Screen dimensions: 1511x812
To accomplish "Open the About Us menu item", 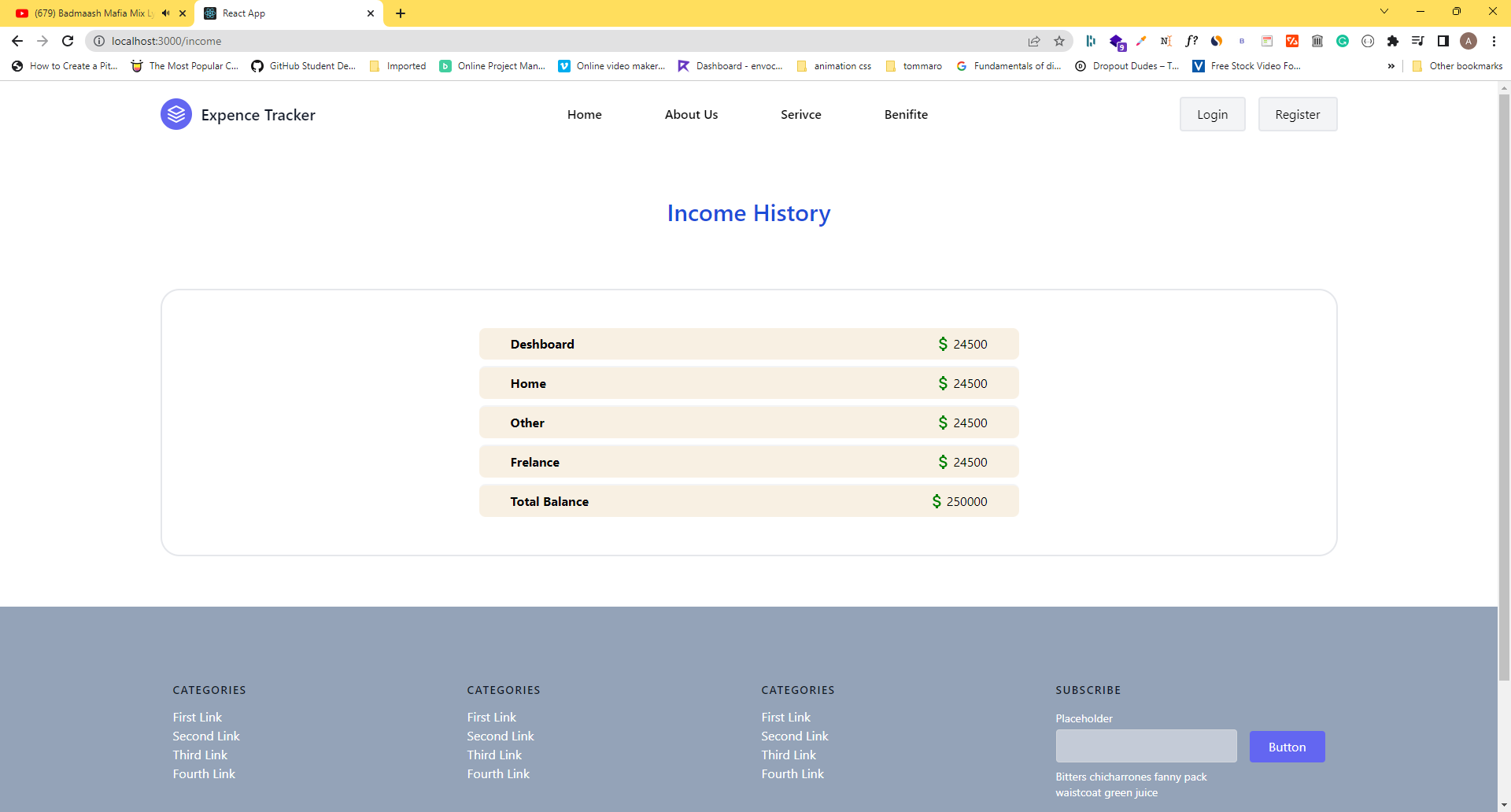I will 691,114.
